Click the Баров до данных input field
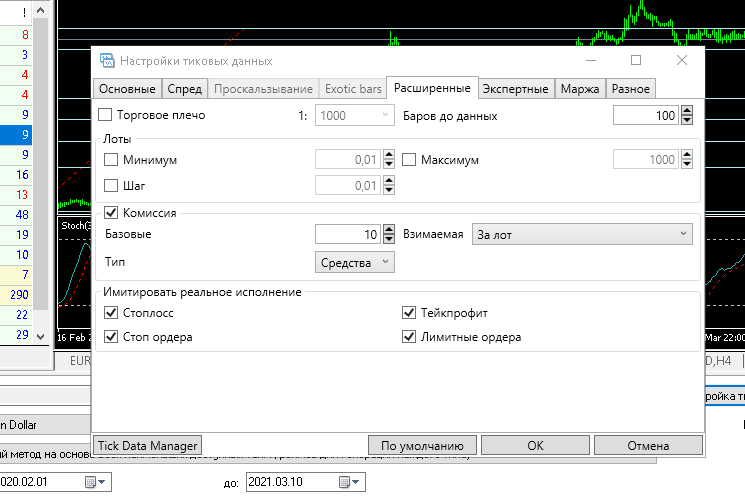This screenshot has height=501, width=745. point(647,115)
